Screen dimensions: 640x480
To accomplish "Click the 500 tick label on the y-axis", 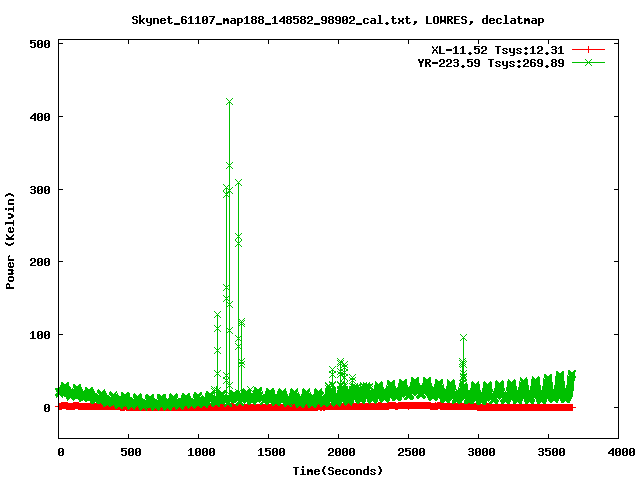I will [x=41, y=44].
